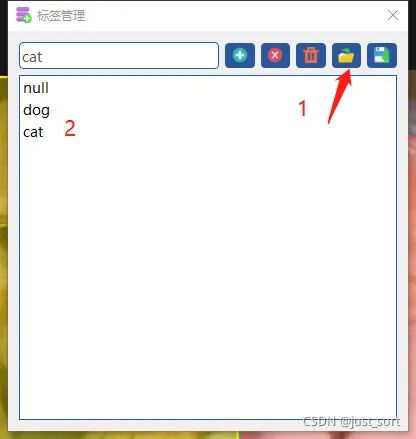Export labels with the floppy disk save button

tap(382, 55)
